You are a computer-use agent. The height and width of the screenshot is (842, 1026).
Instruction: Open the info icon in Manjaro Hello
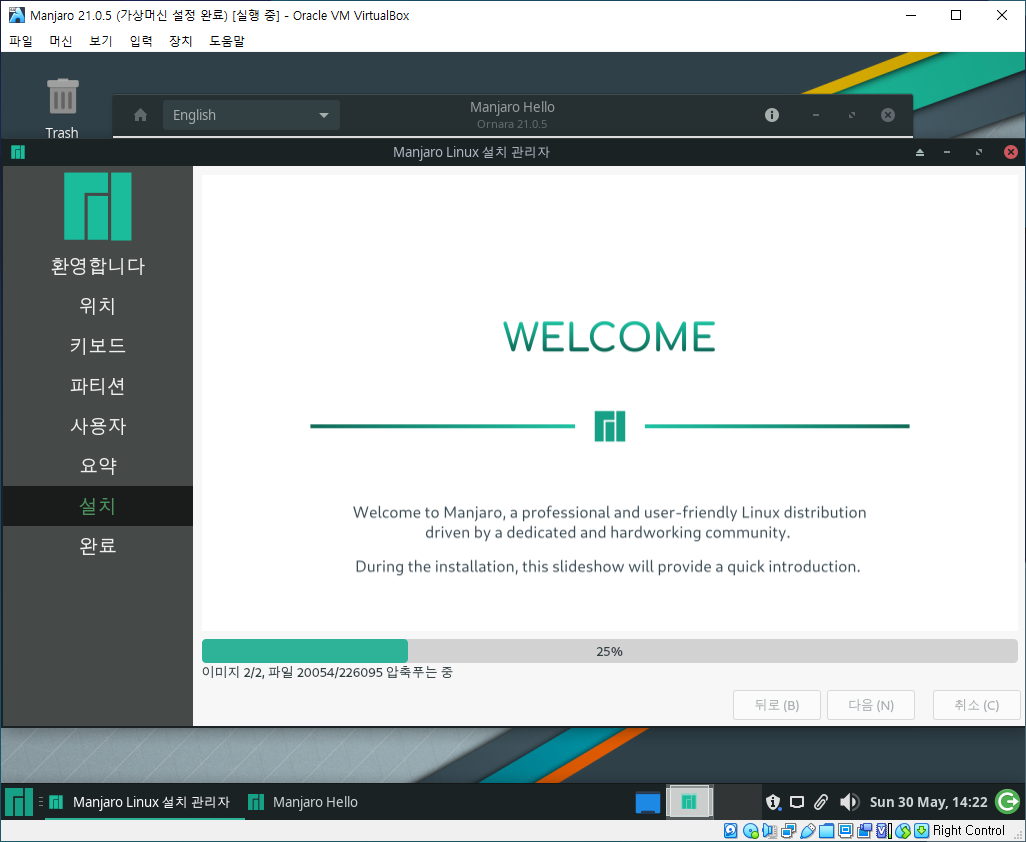(772, 115)
